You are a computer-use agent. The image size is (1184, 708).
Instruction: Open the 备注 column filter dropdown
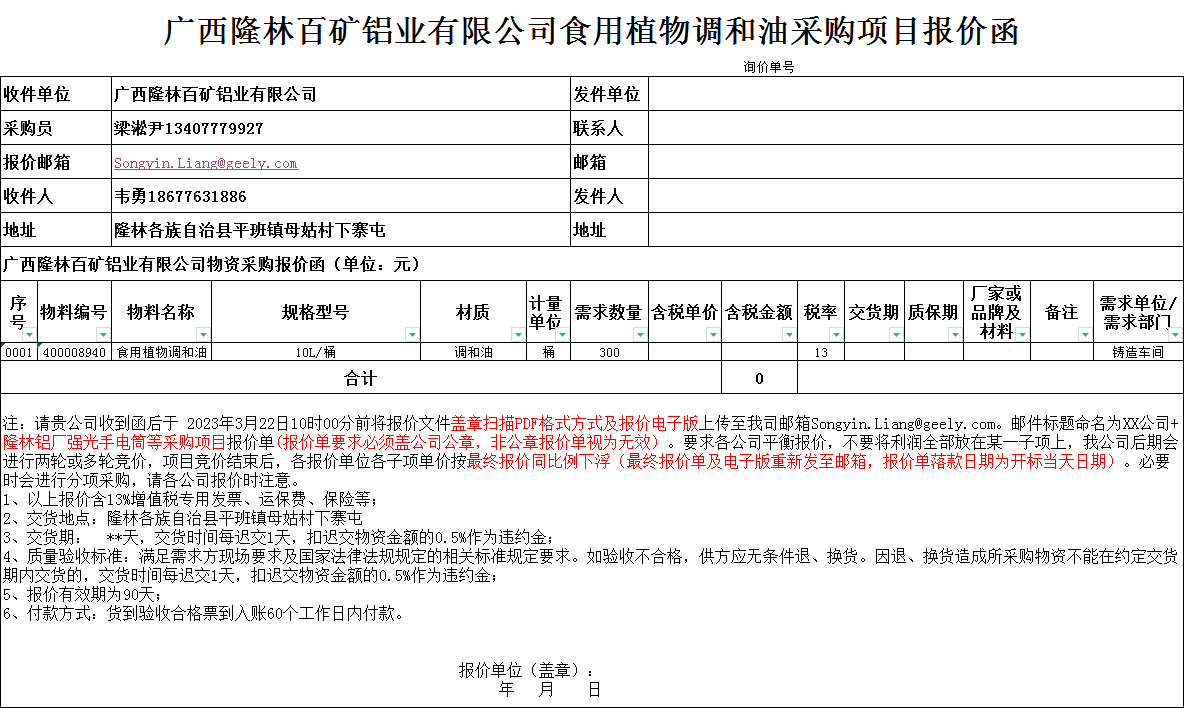click(x=1084, y=334)
